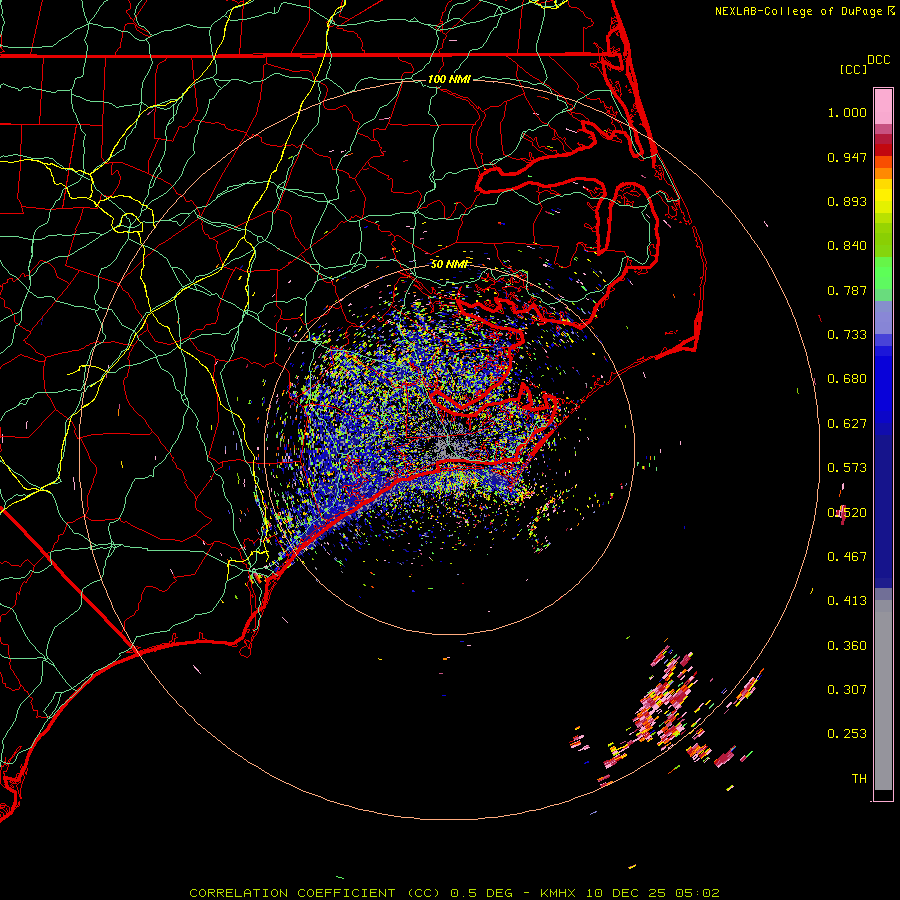This screenshot has height=900, width=900.
Task: Click the bottom caption CORRELATION COEFFICIENT (CC) text
Action: pos(315,893)
